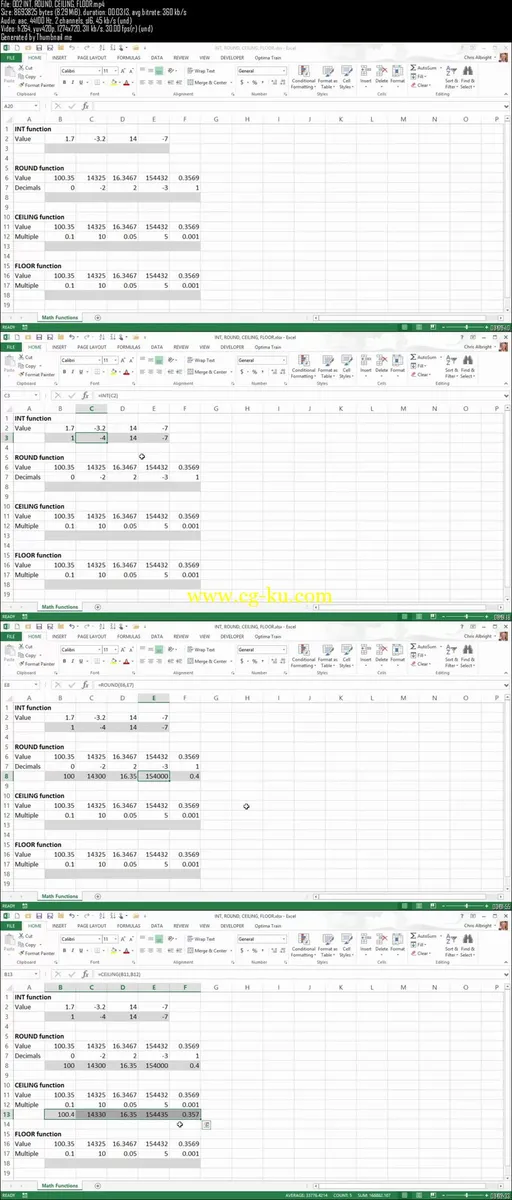Viewport: 512px width, 1200px height.
Task: Toggle Wrap Text in the A20 frame
Action: click(x=202, y=71)
